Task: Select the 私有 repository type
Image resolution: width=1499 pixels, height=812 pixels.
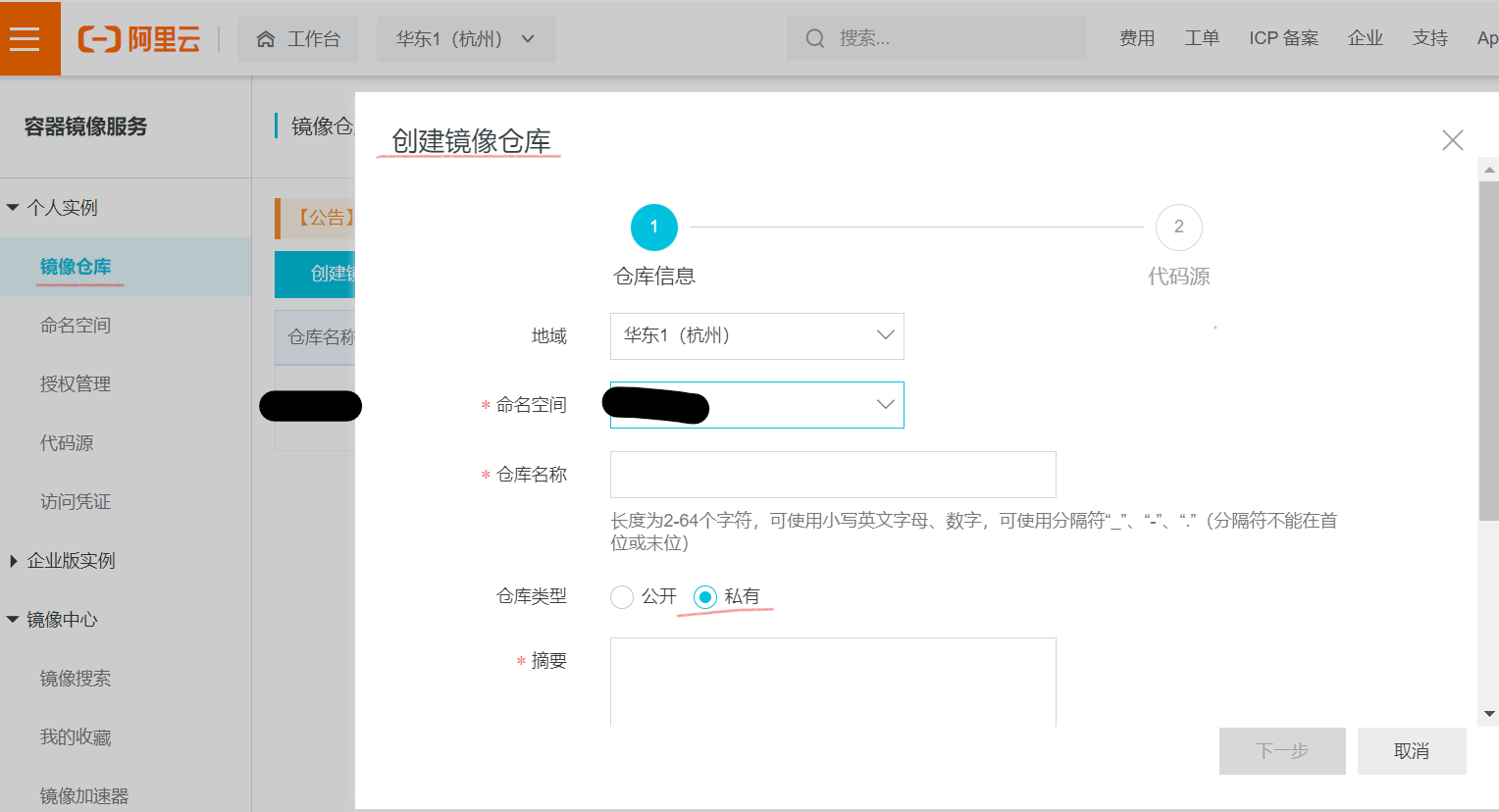Action: (705, 597)
